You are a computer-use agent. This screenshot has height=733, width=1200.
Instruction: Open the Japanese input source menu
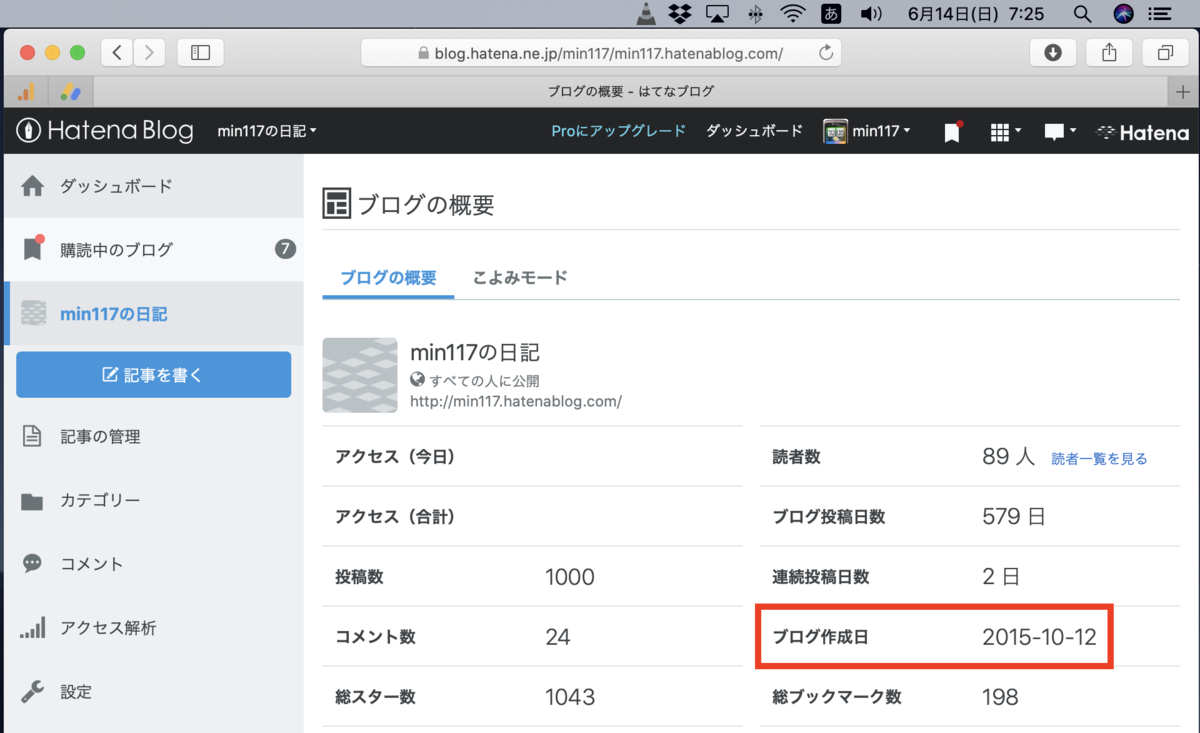point(830,14)
